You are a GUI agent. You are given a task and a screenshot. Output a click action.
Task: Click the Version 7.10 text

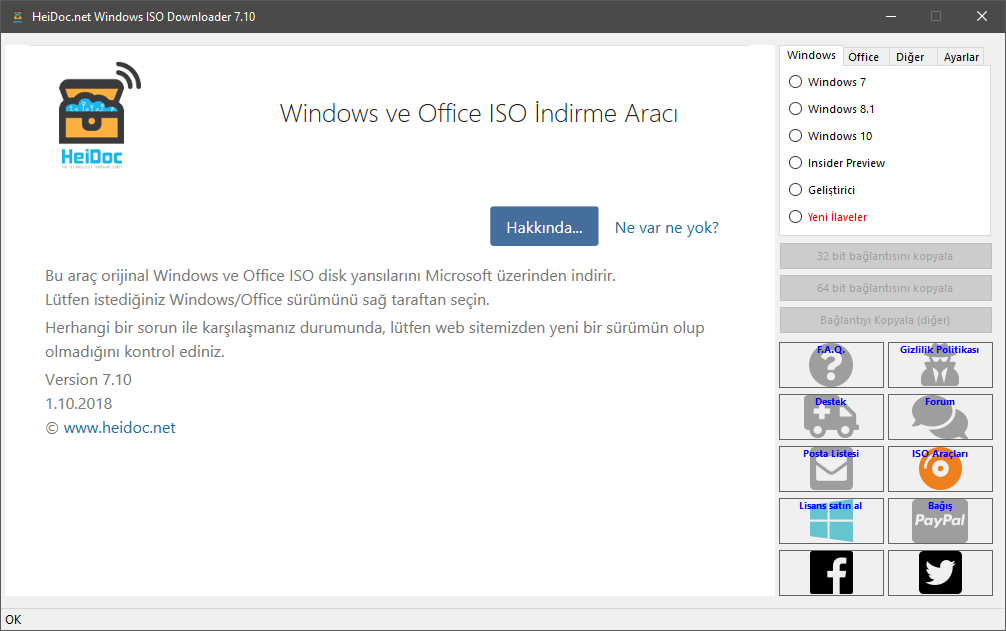pyautogui.click(x=89, y=380)
